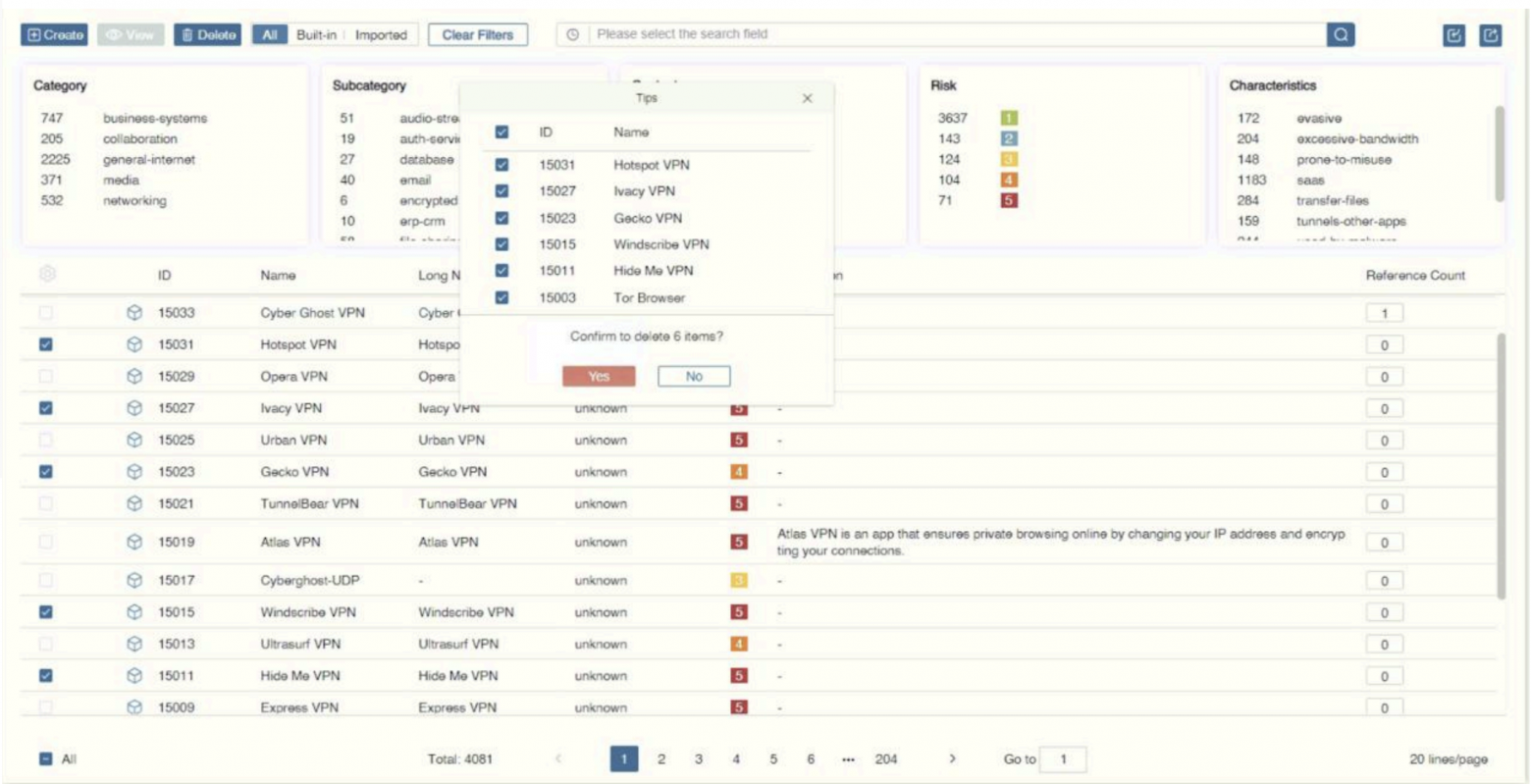Image resolution: width=1531 pixels, height=784 pixels.
Task: Uncheck the select-all checkbox in Tips dialog header
Action: pos(502,131)
